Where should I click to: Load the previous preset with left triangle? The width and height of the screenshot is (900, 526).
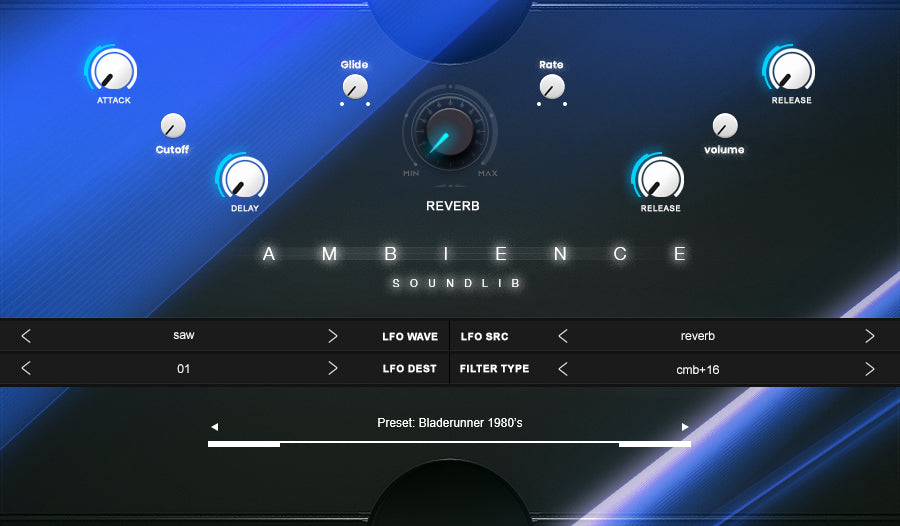pos(215,427)
